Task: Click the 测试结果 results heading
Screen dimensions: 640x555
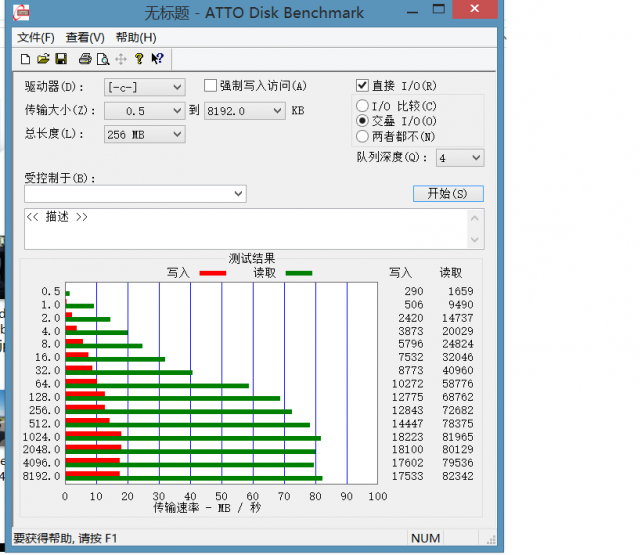Action: click(252, 258)
